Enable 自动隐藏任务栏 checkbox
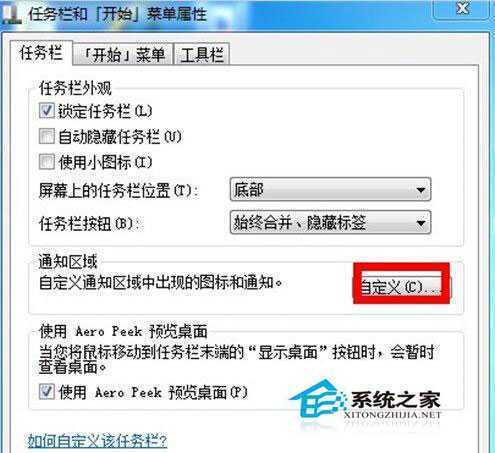The width and height of the screenshot is (495, 453). click(46, 136)
